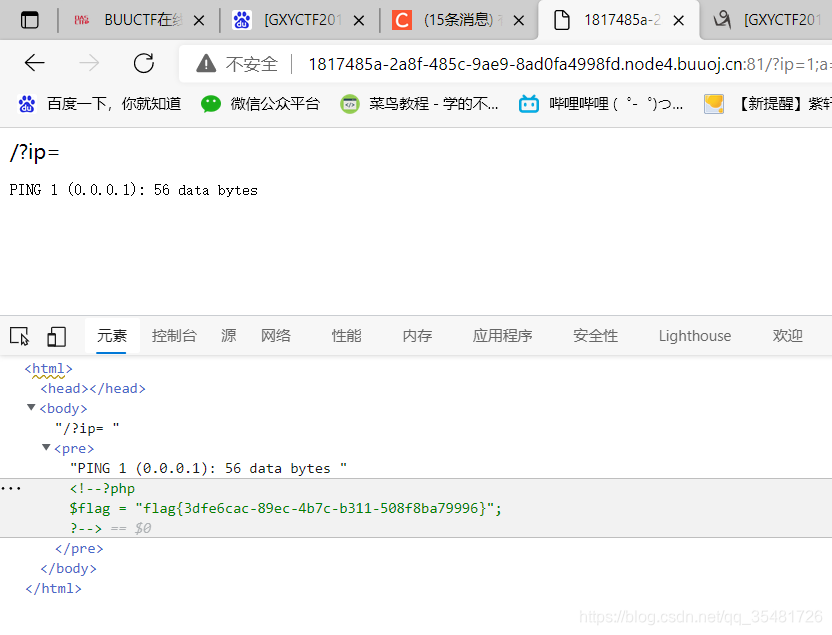This screenshot has width=832, height=635.
Task: Open the tab actions sidebar icon
Action: 29,20
